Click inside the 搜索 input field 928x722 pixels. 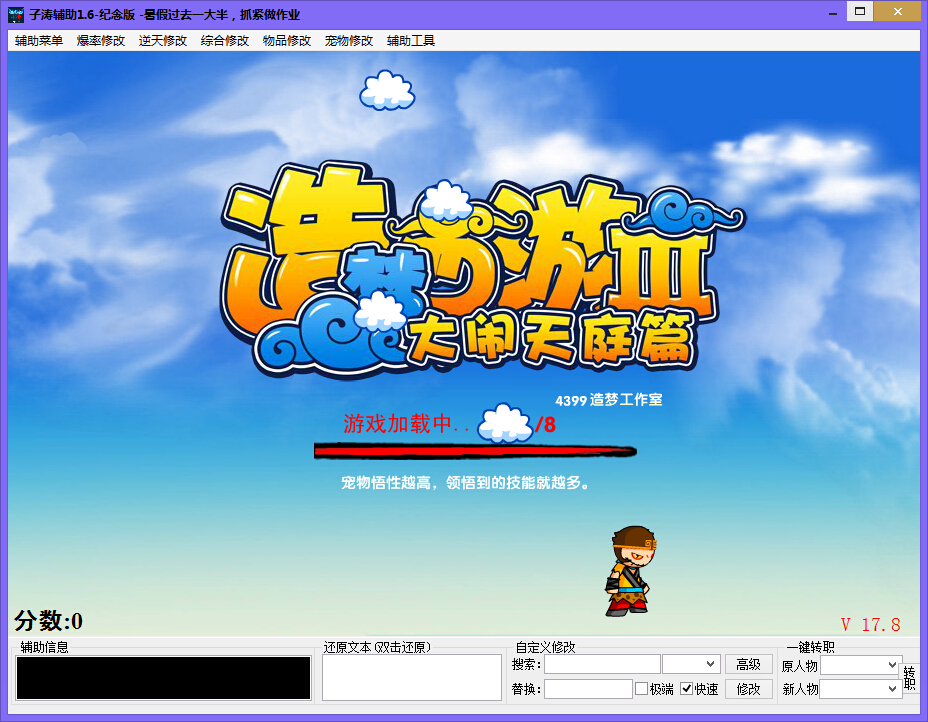click(x=605, y=664)
